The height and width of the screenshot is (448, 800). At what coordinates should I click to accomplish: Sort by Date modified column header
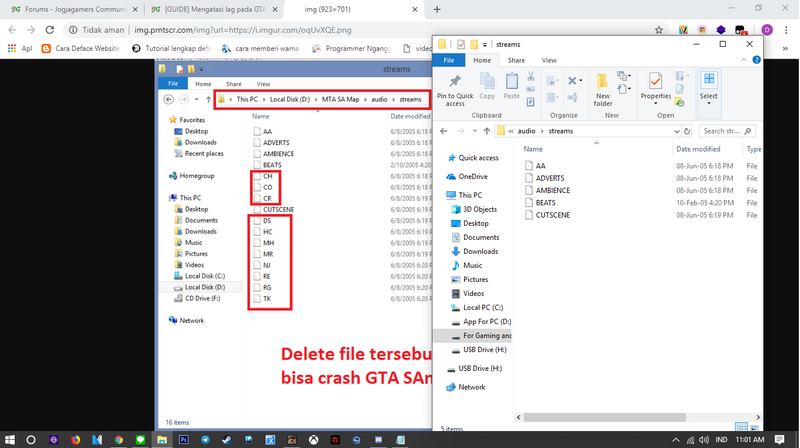pos(698,149)
